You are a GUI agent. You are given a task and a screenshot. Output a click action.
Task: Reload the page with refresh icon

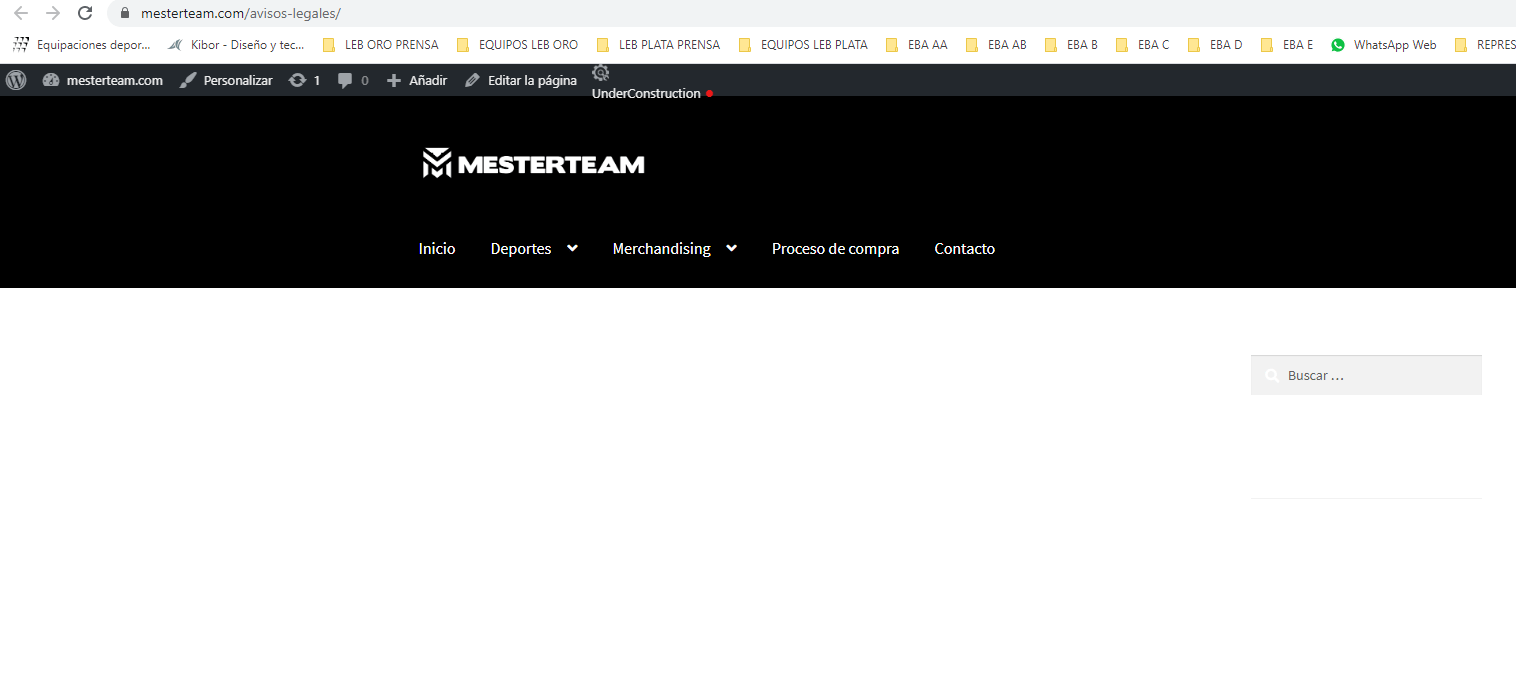(86, 13)
